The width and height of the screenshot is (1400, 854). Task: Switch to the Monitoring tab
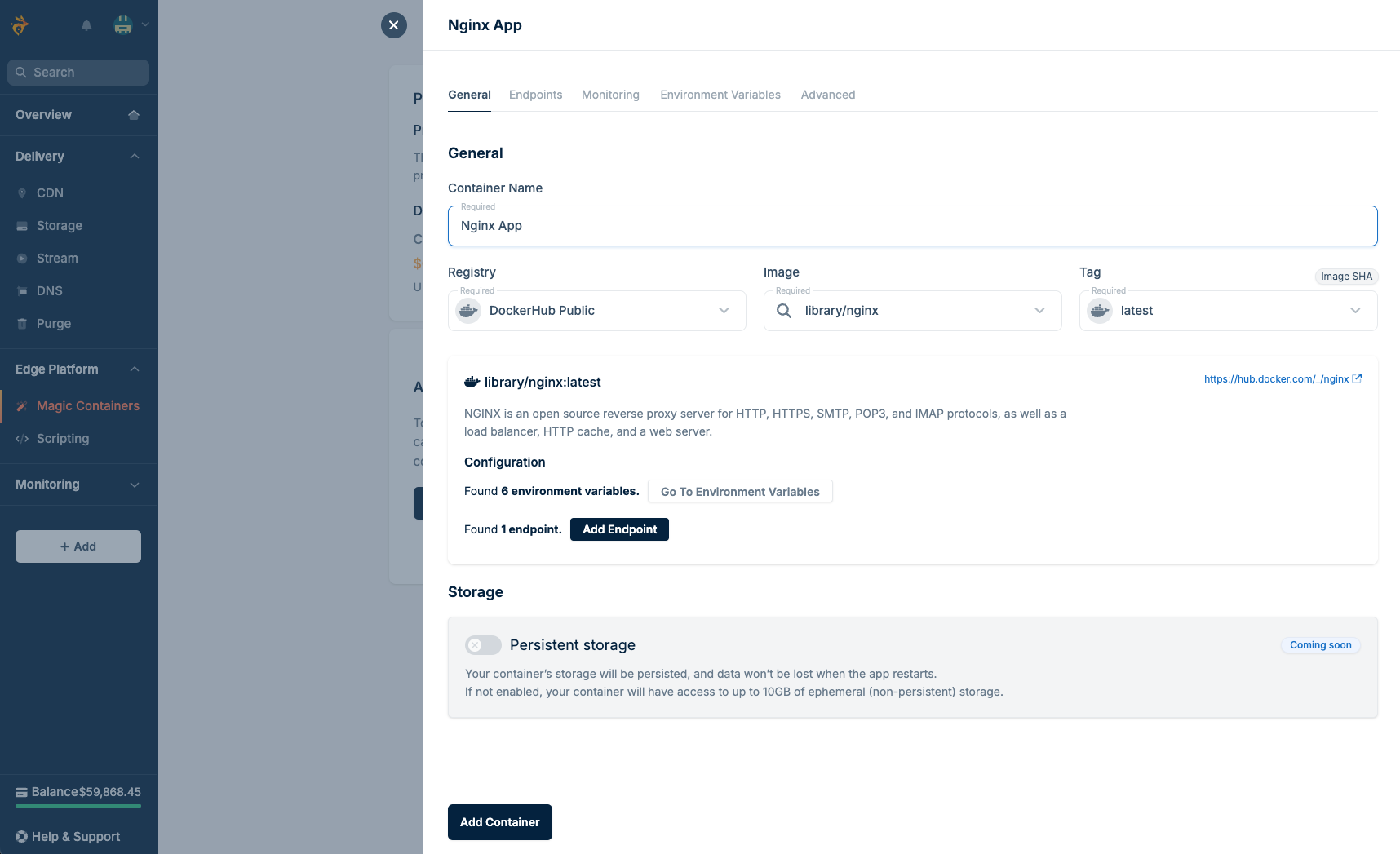coord(610,95)
